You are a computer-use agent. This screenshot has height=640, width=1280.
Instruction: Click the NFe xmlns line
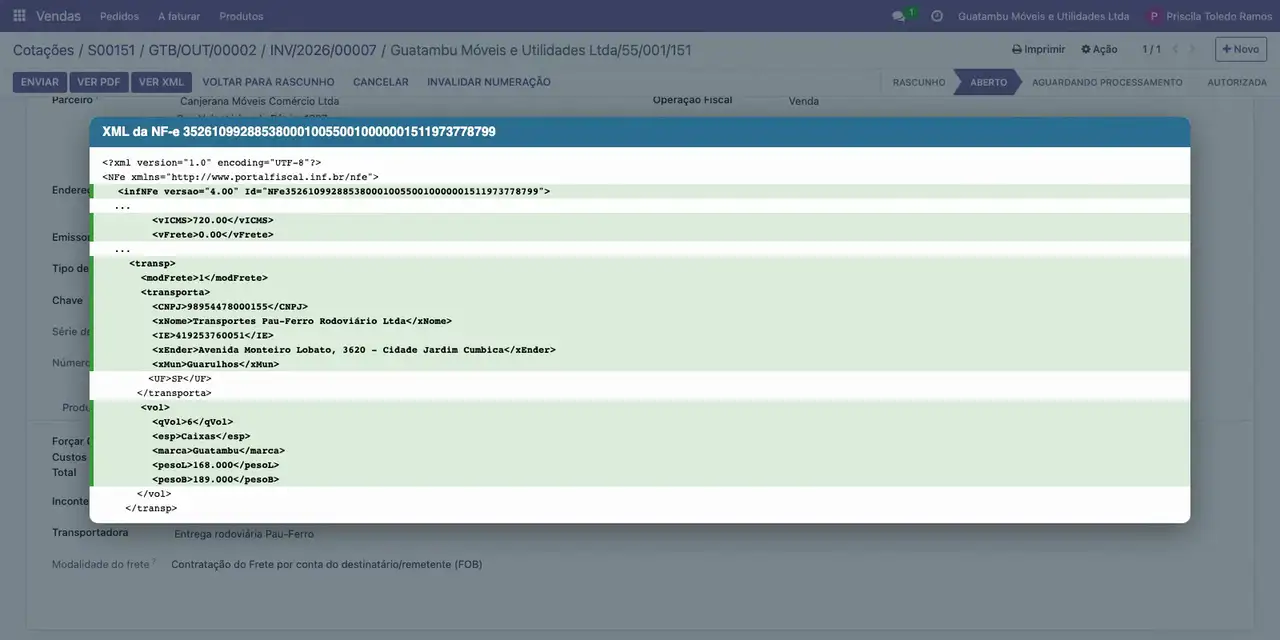pyautogui.click(x=240, y=177)
